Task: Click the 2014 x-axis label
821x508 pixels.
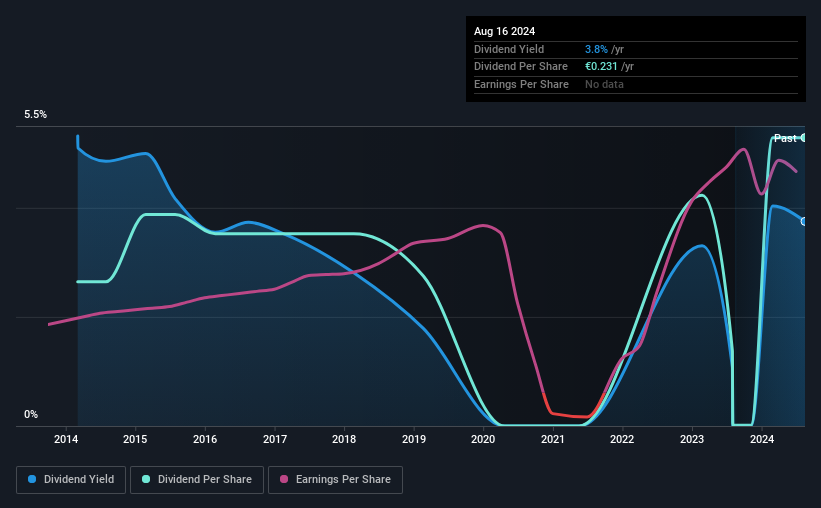Action: click(66, 439)
